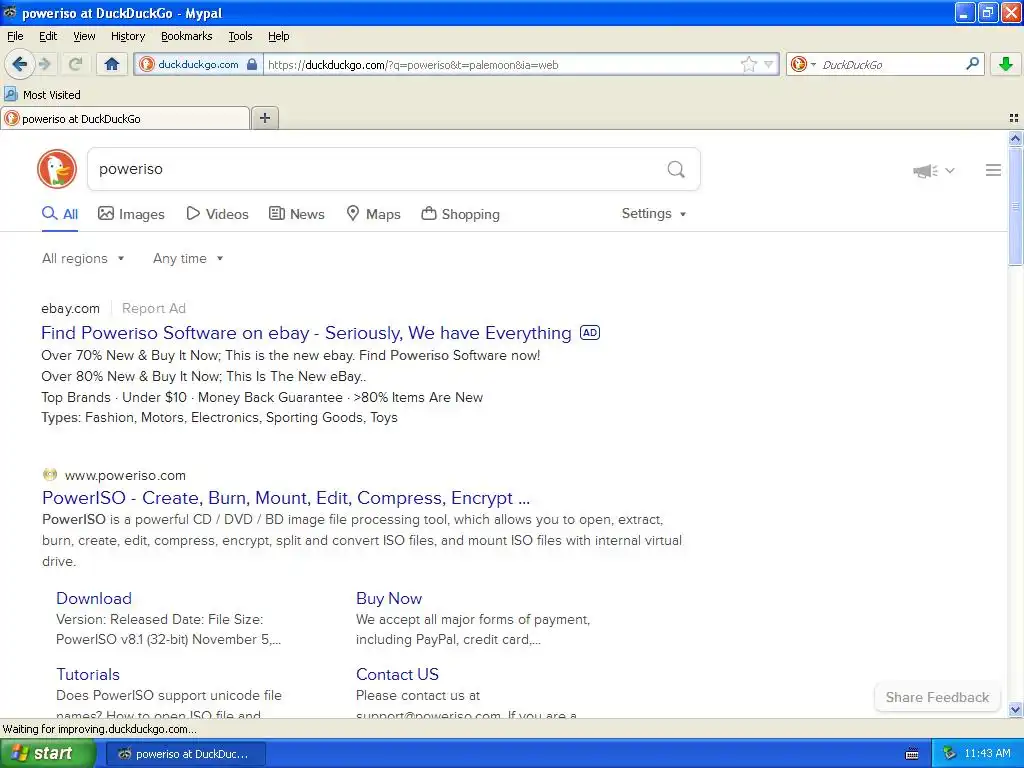Click the tray icon beside the clock
Viewport: 1024px width, 768px height.
pyautogui.click(x=950, y=754)
